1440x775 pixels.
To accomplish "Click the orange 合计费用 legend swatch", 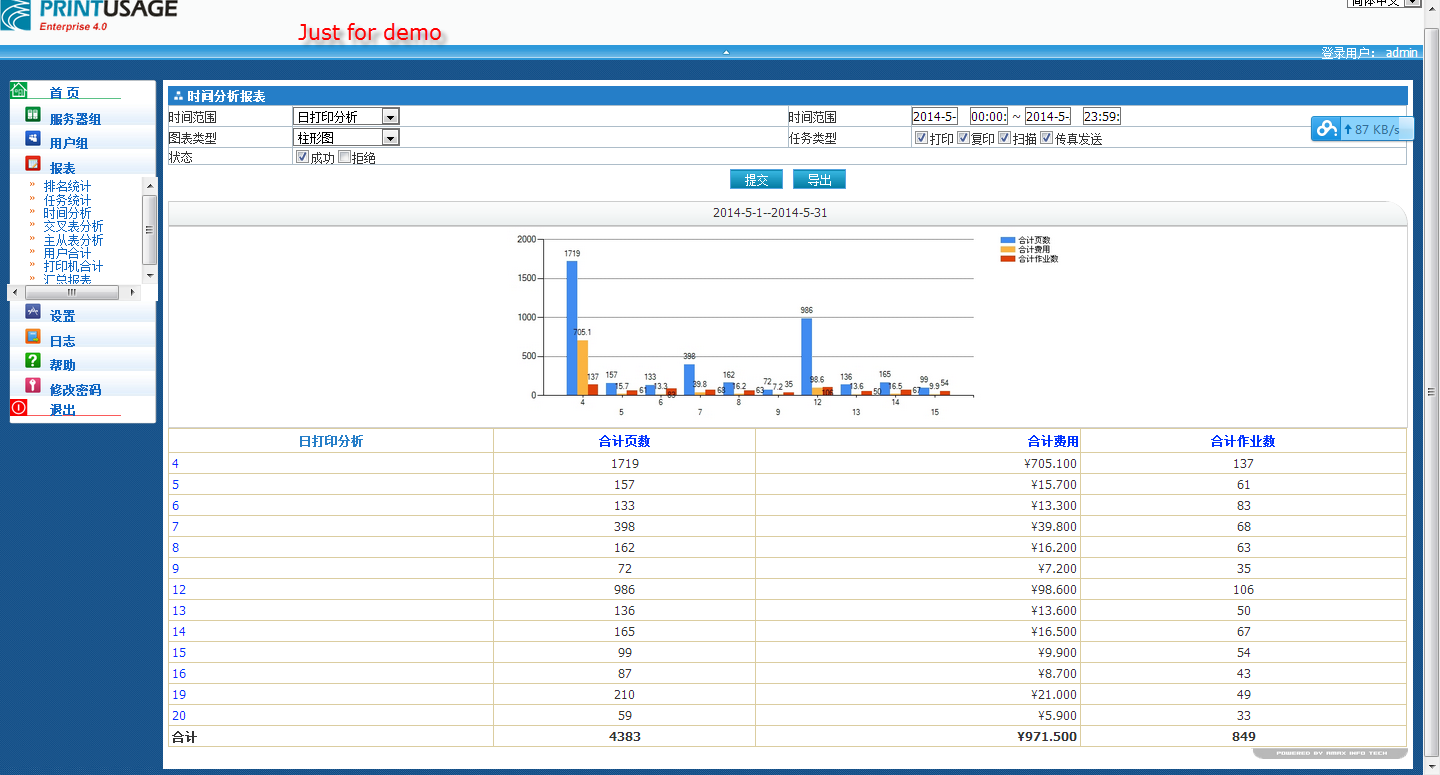I will click(x=1008, y=249).
